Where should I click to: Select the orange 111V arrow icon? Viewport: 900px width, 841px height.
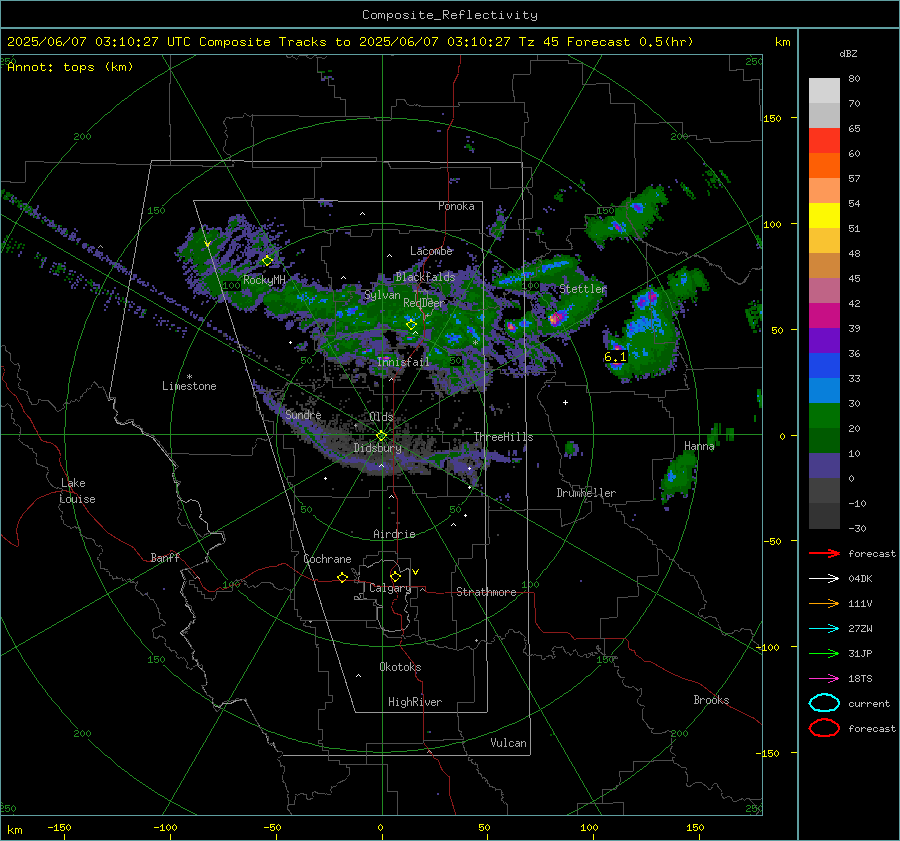point(824,603)
